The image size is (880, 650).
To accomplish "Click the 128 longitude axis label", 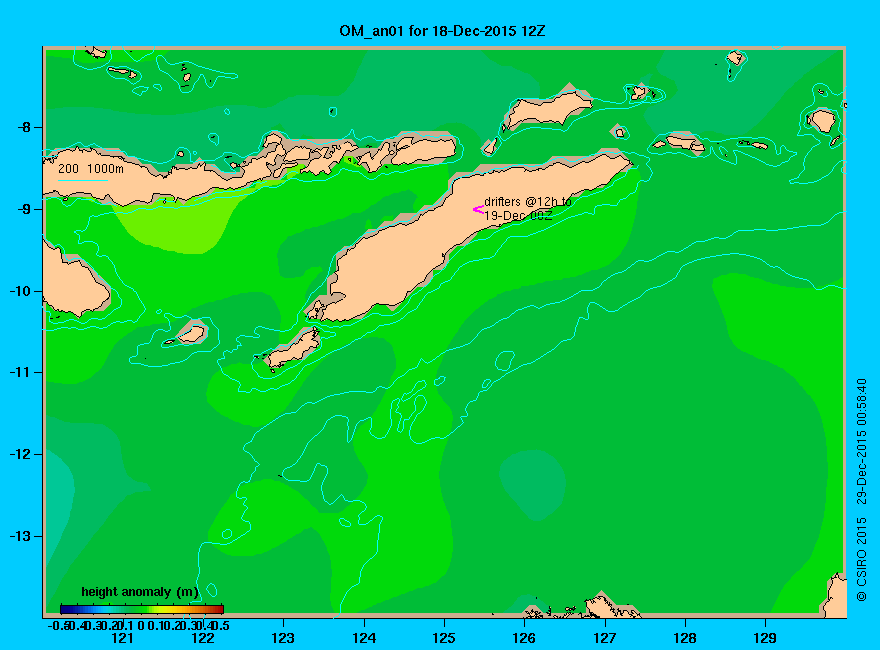I will (685, 638).
